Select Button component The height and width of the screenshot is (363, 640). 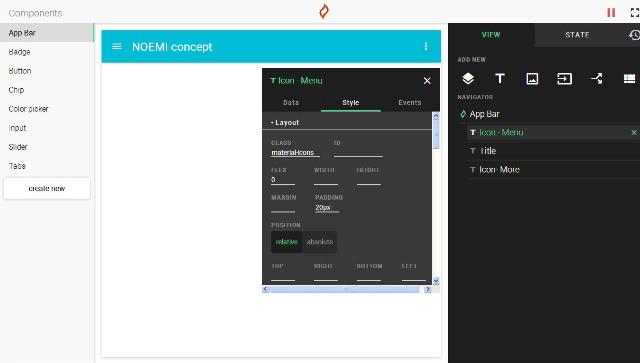(47, 71)
